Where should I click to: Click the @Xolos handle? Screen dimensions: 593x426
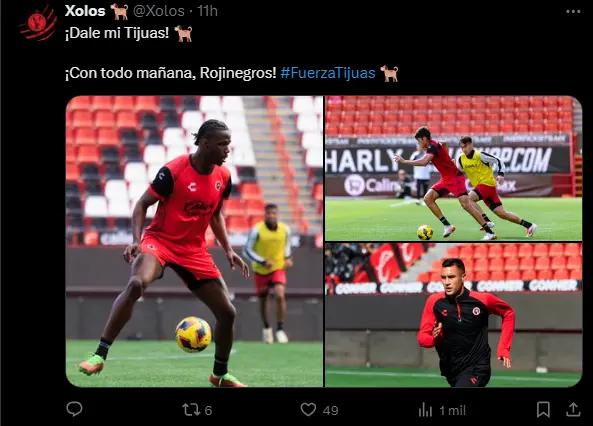click(x=159, y=11)
